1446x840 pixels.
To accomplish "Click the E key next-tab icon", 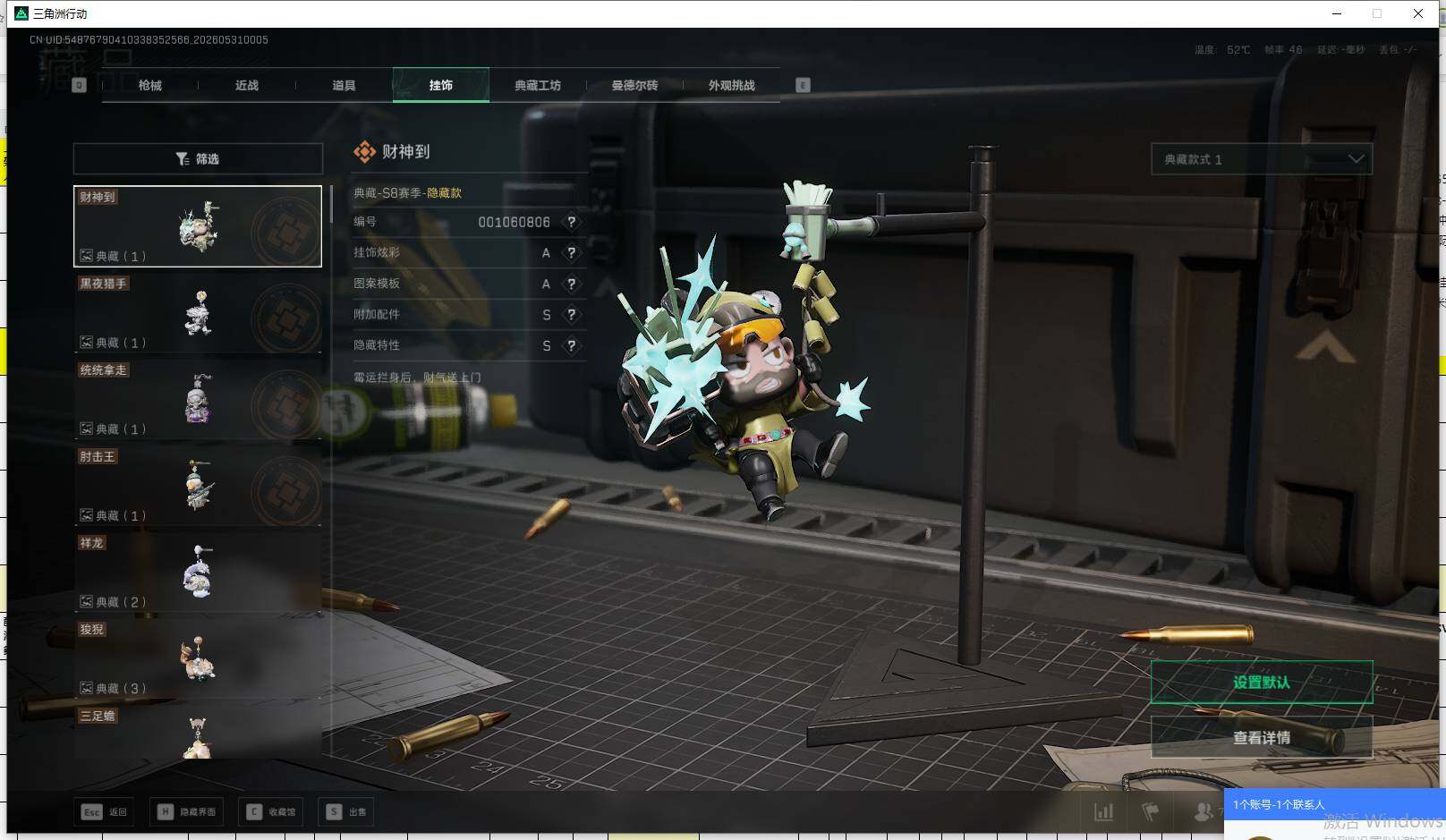I will click(x=803, y=85).
